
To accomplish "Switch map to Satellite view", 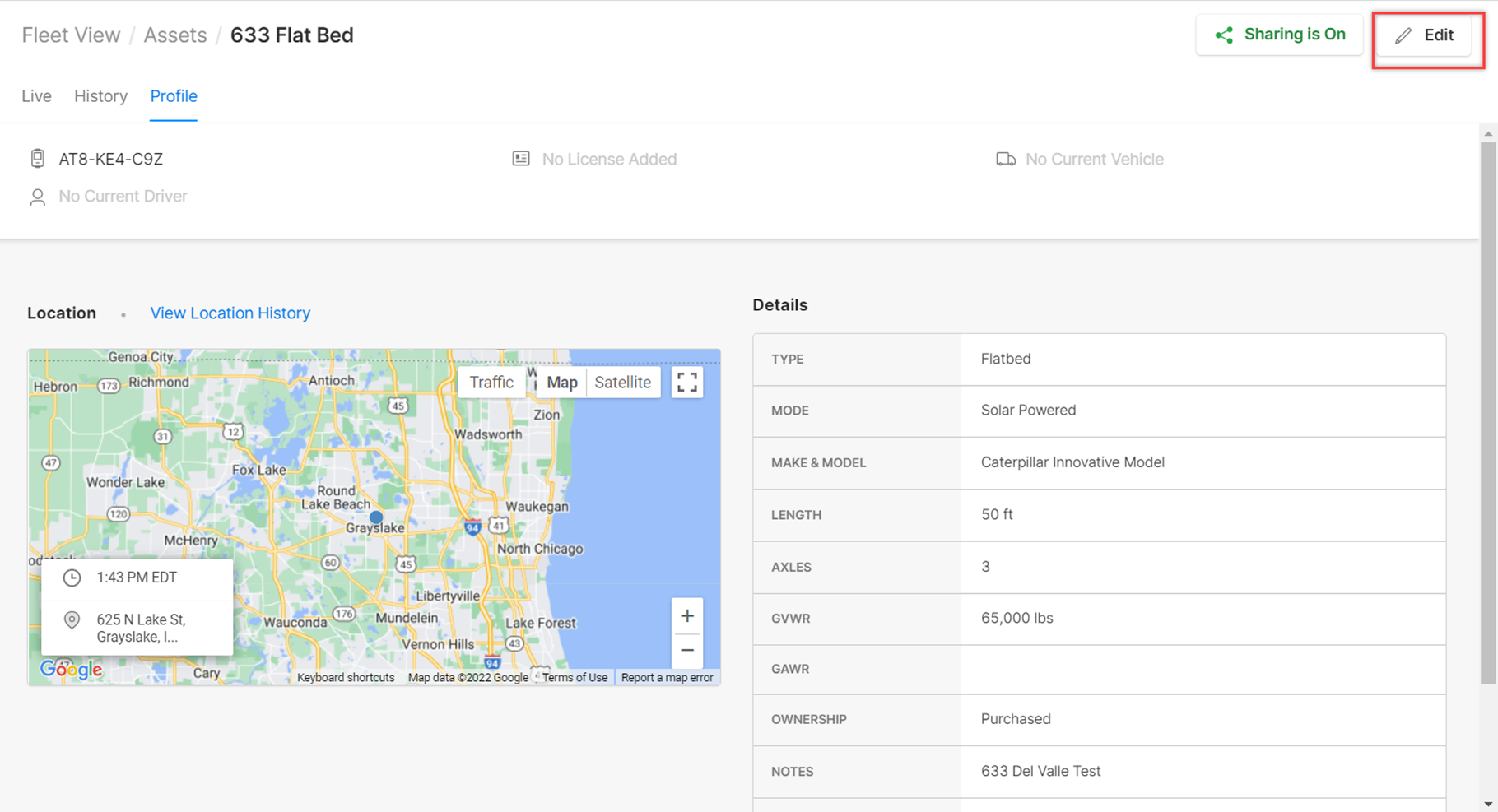I will (623, 382).
